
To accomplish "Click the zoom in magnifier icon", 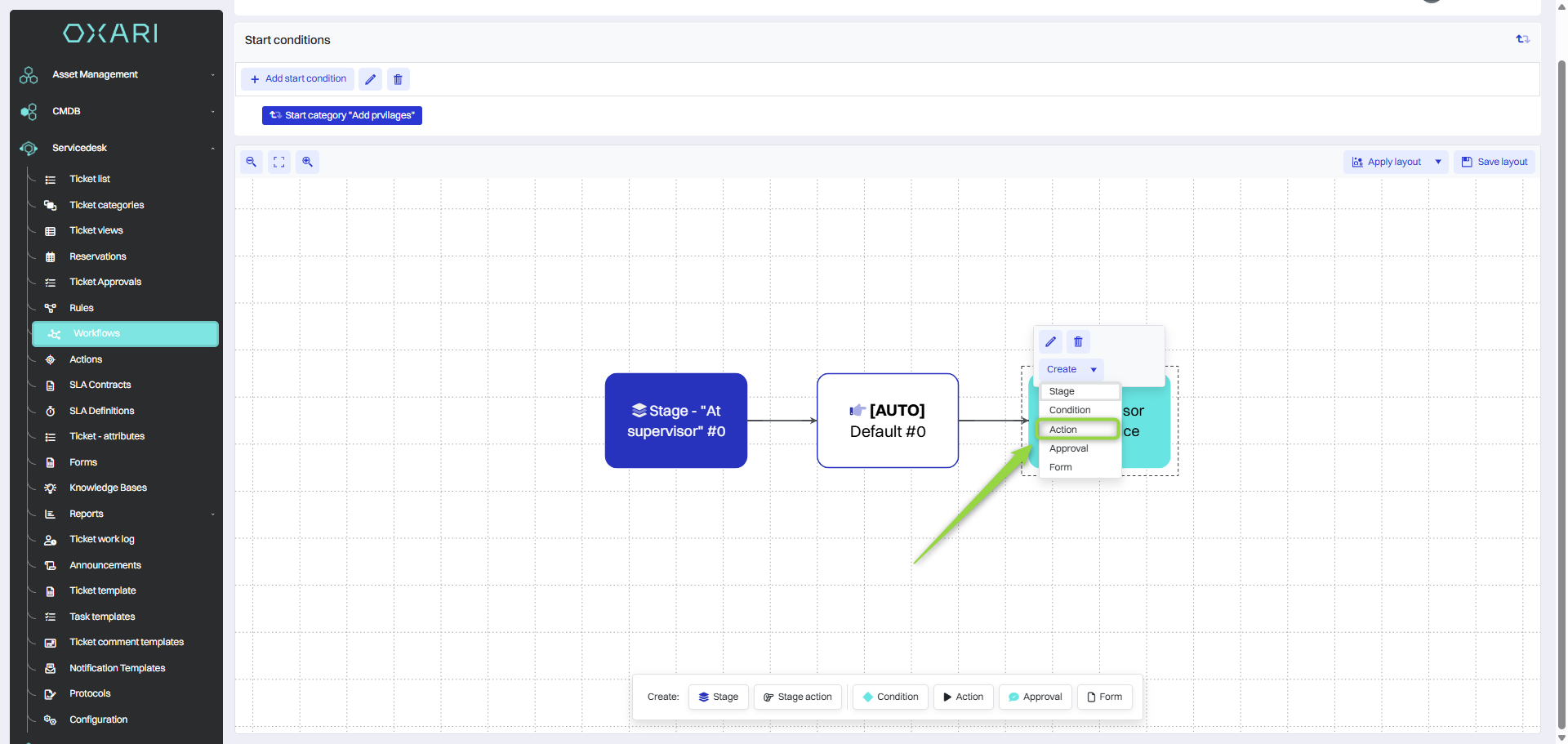I will tap(307, 162).
